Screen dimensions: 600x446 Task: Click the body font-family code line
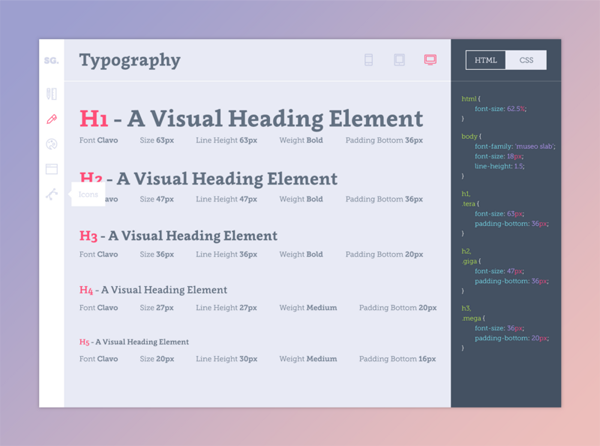tap(515, 146)
